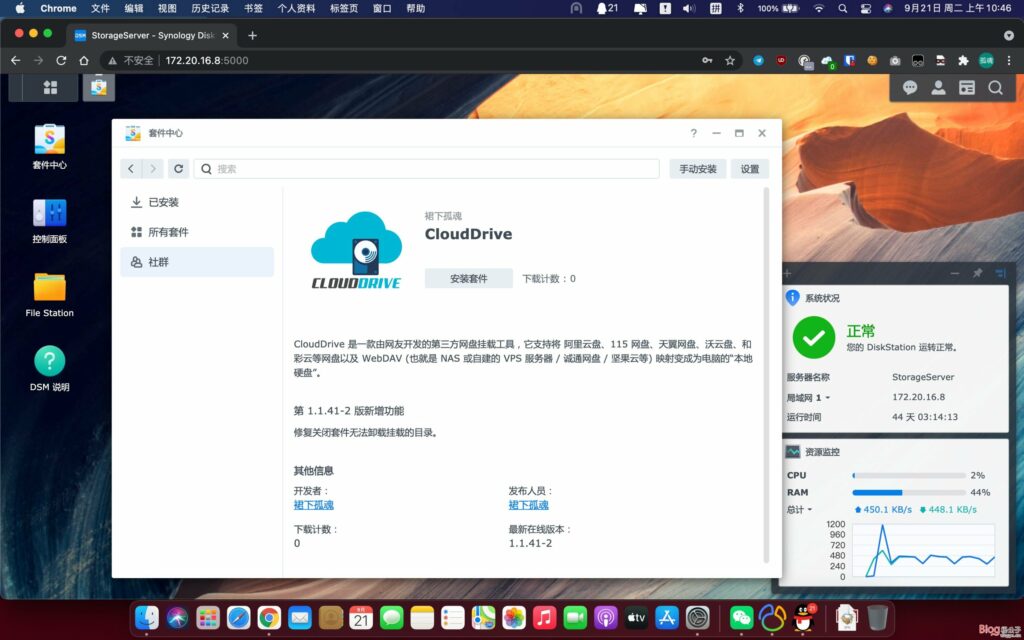Open Chrome tab search dropdown arrow
This screenshot has width=1024, height=640.
pyautogui.click(x=1009, y=35)
